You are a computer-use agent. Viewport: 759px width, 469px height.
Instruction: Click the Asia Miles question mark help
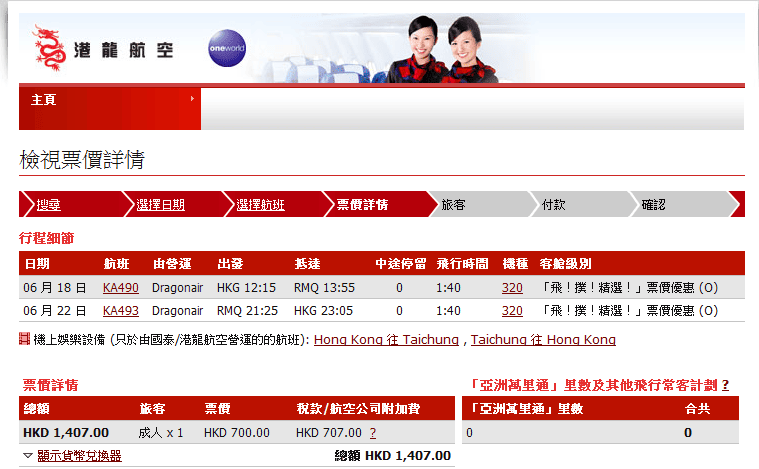tap(724, 385)
